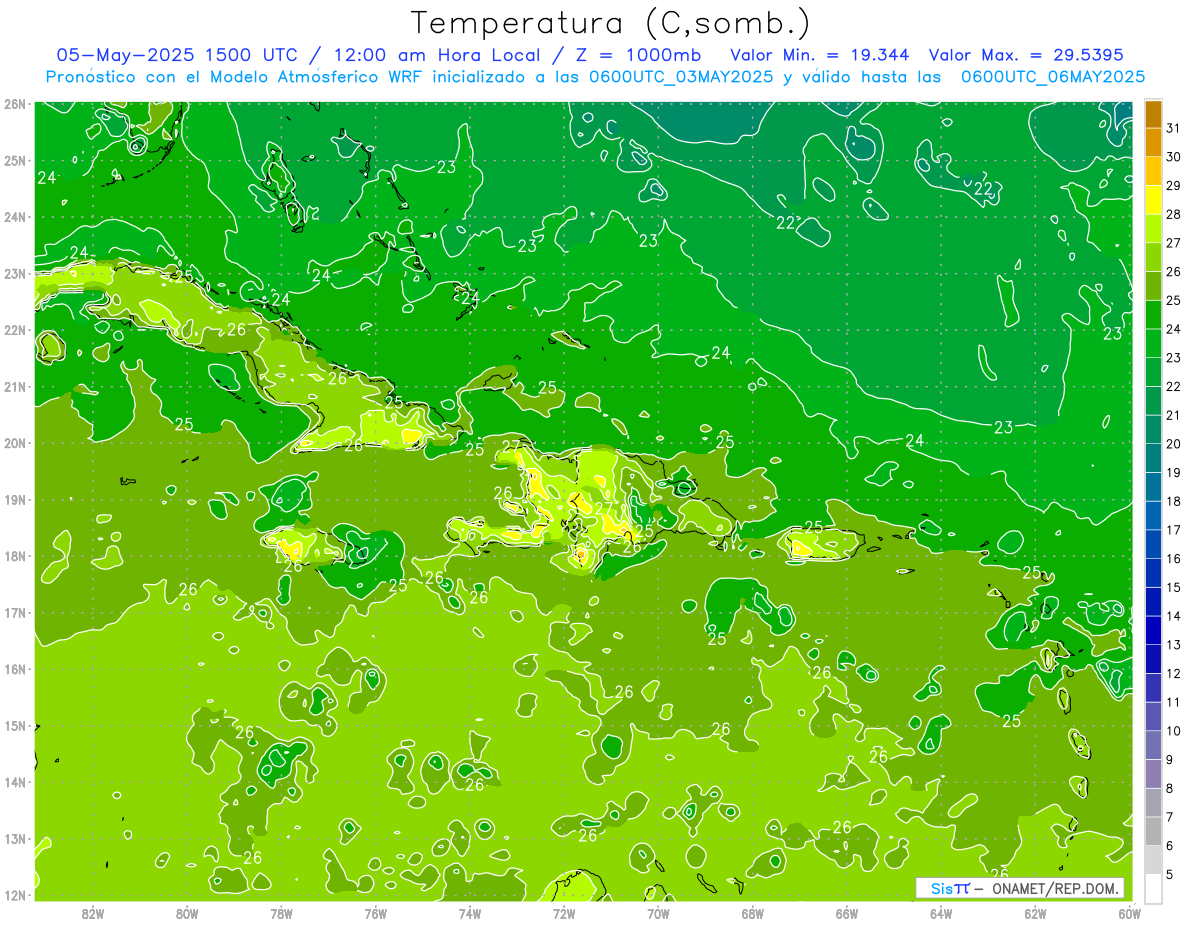Click legend value "30" on the color scale
The image size is (1200, 927).
pos(1174,156)
